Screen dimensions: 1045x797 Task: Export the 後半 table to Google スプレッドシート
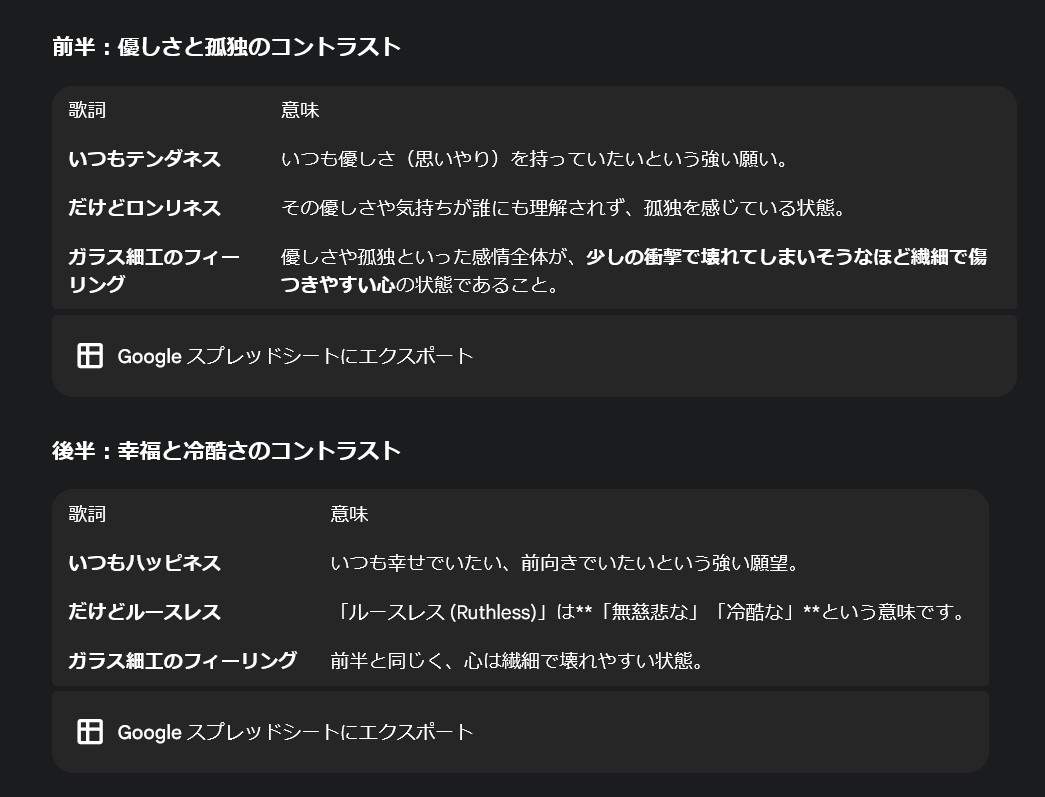[295, 732]
